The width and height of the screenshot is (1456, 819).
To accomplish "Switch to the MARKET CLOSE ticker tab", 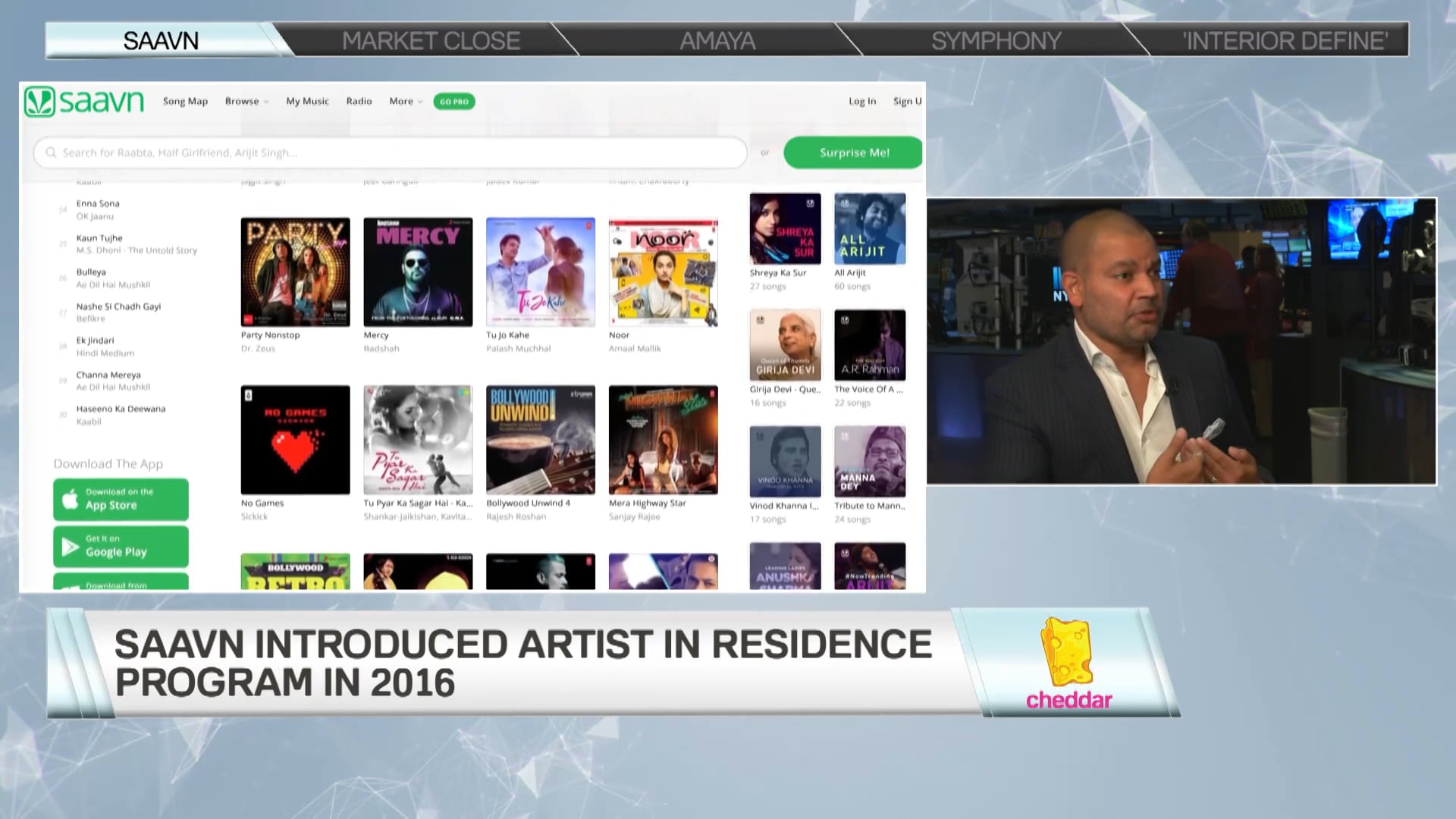I will [431, 41].
